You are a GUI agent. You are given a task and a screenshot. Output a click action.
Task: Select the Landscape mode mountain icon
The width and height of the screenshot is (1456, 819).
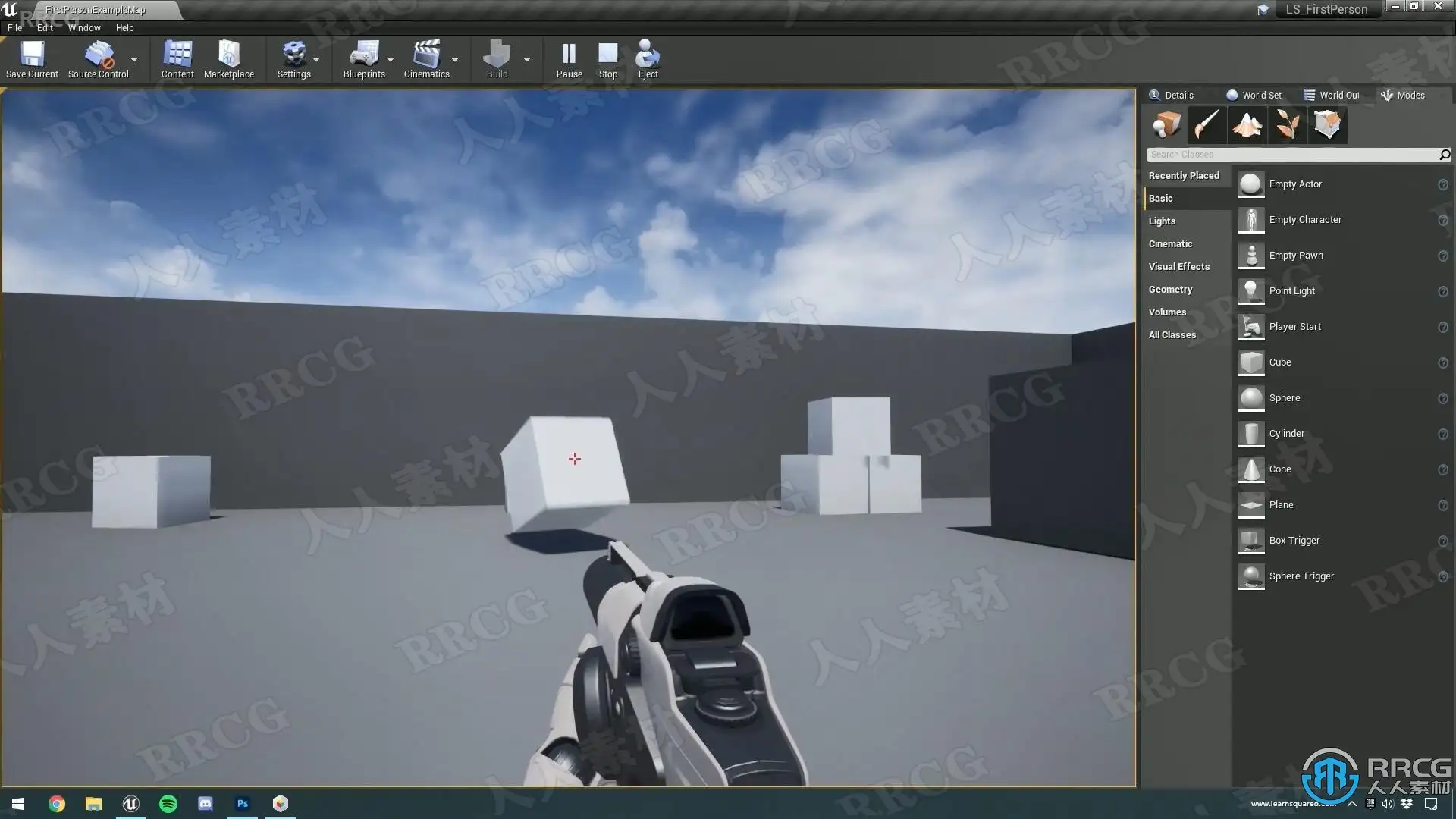(x=1247, y=124)
